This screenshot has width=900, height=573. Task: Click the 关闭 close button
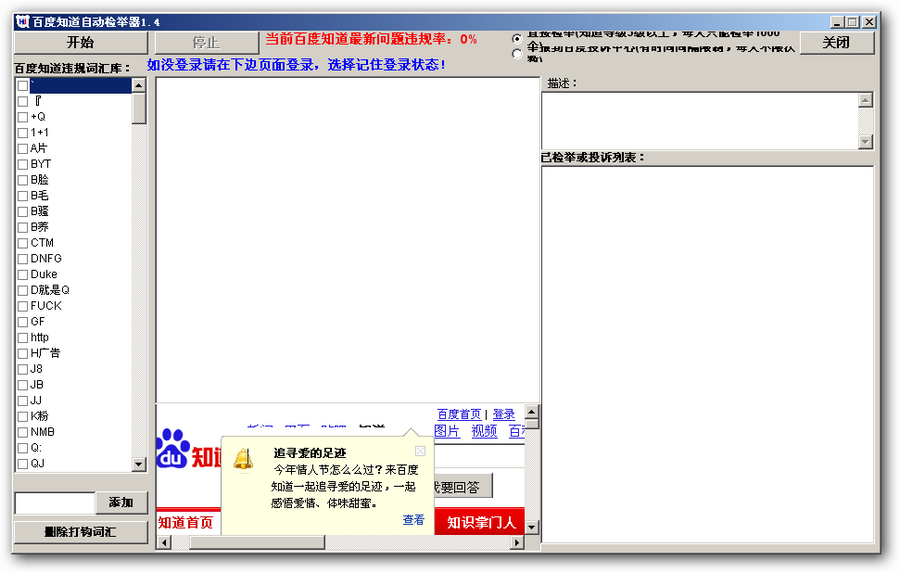[836, 42]
